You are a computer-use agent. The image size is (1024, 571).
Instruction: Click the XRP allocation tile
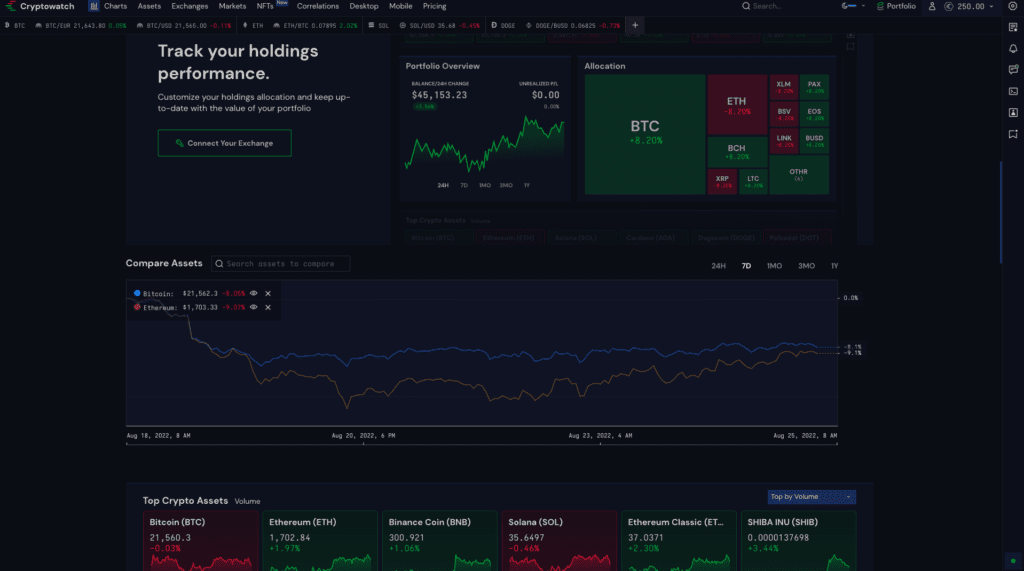(722, 181)
